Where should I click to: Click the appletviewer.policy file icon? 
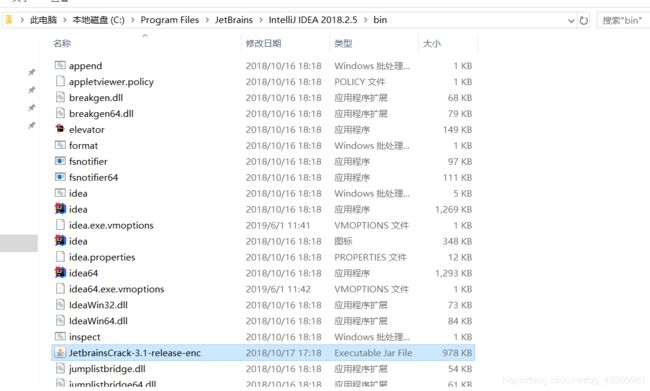click(x=61, y=81)
